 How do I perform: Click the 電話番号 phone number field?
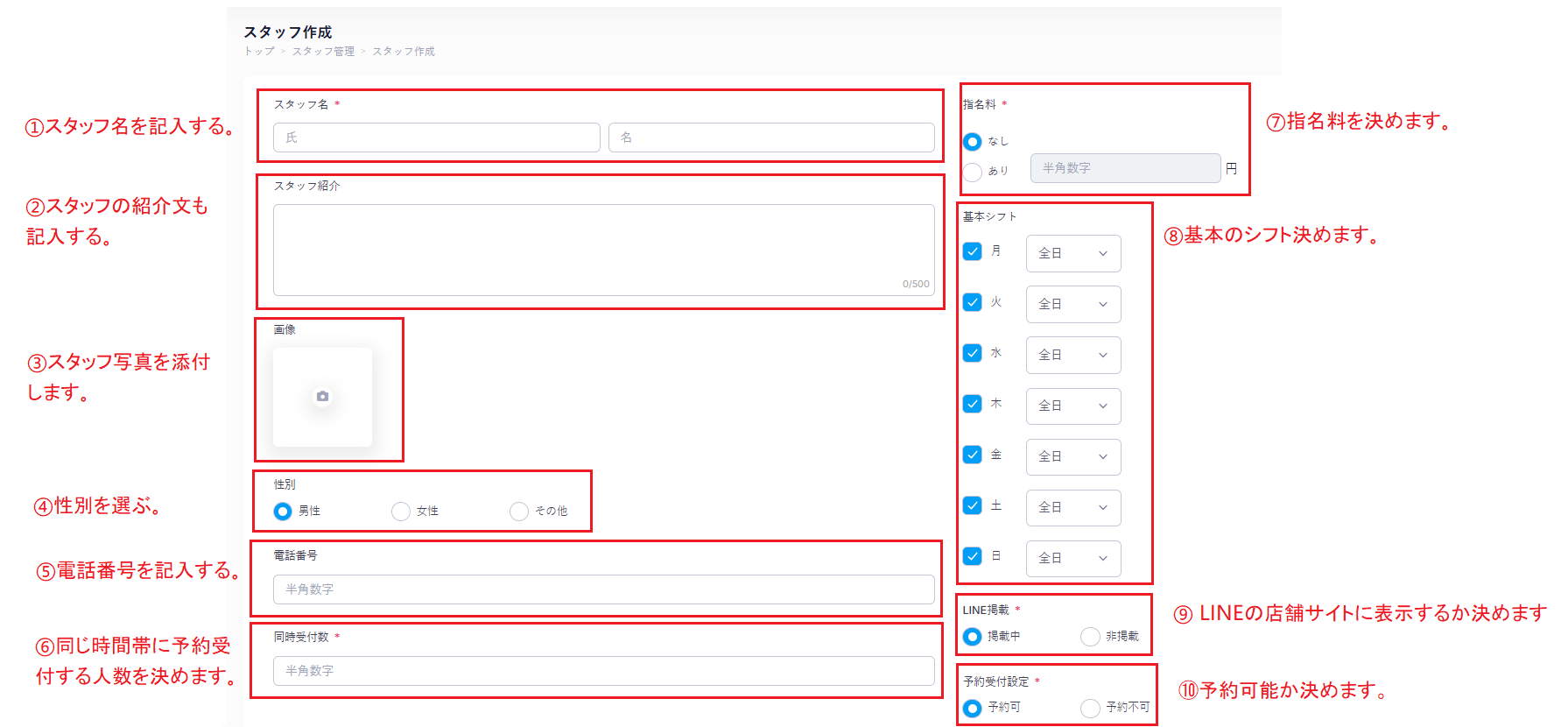point(603,589)
